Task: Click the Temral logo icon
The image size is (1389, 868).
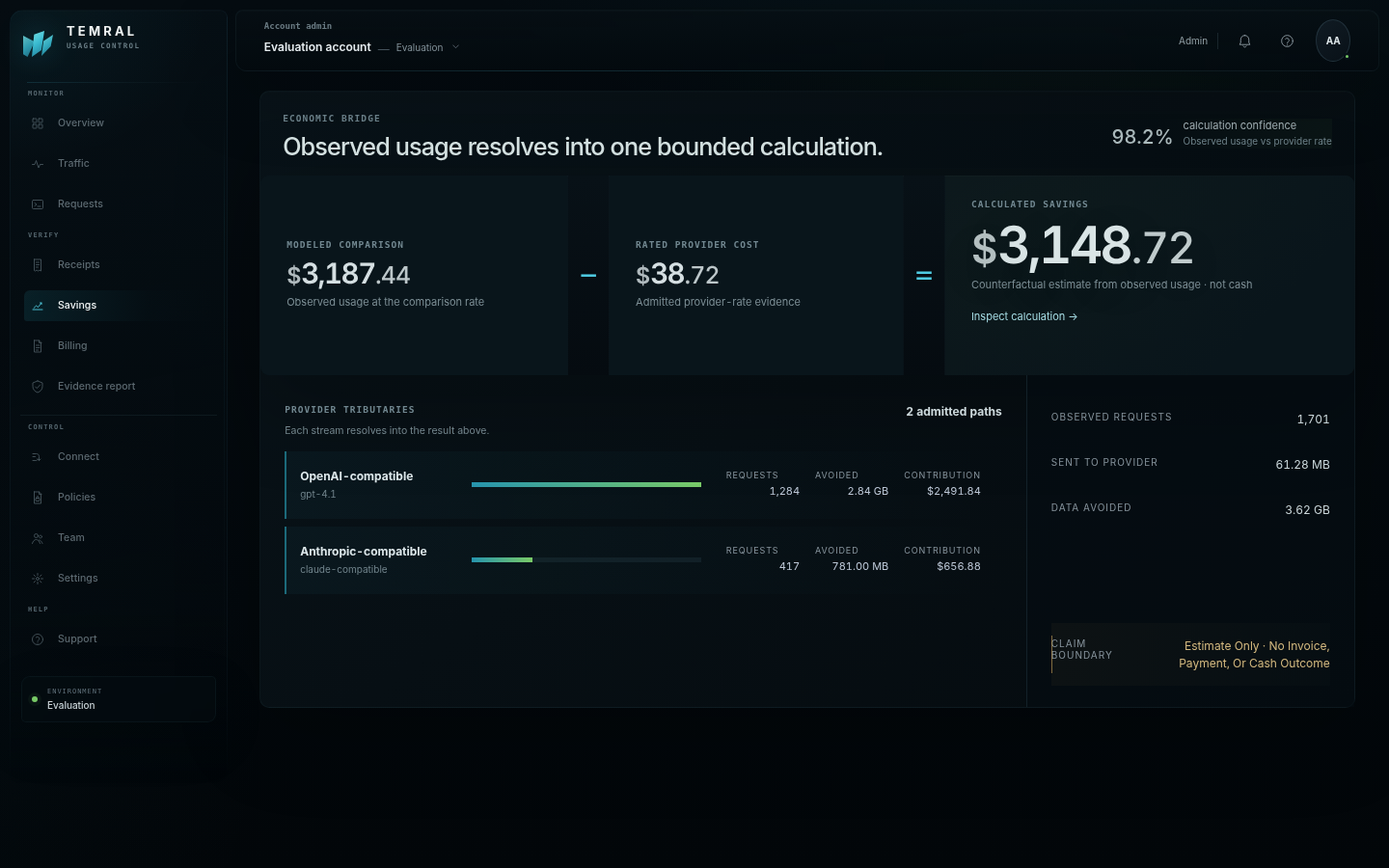Action: tap(38, 42)
